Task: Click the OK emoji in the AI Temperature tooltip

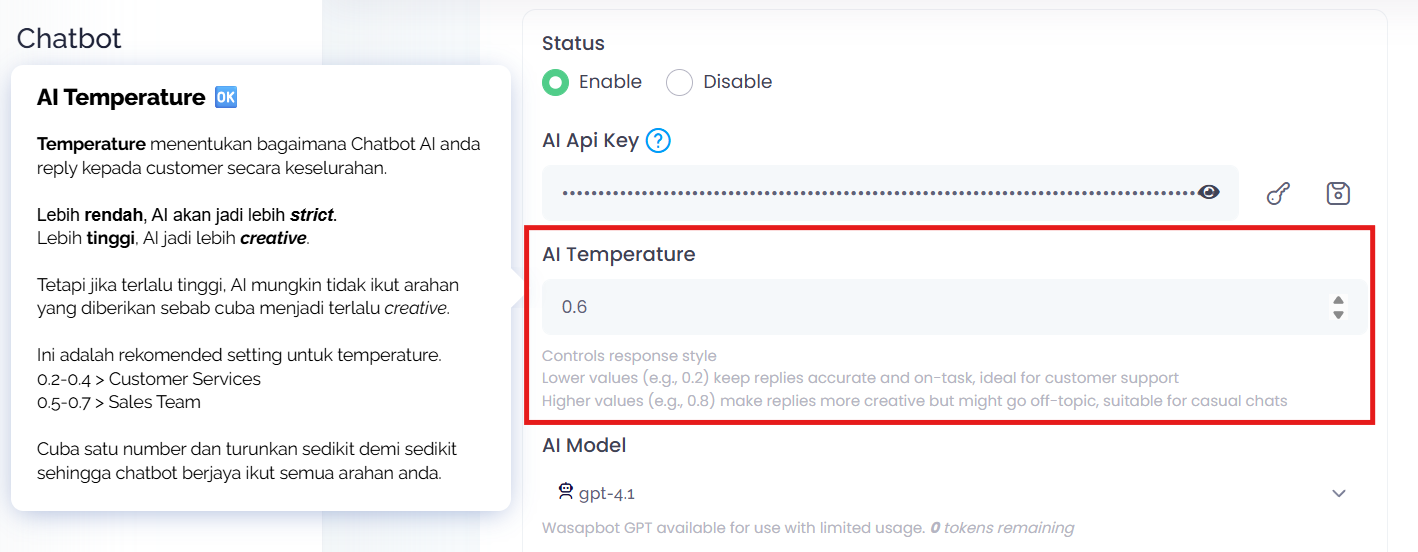Action: tap(226, 97)
